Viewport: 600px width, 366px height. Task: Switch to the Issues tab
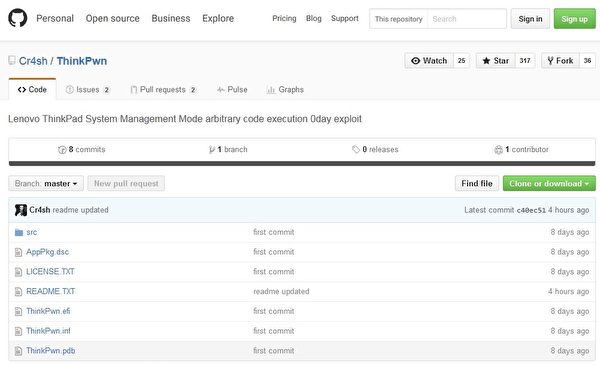pyautogui.click(x=88, y=90)
